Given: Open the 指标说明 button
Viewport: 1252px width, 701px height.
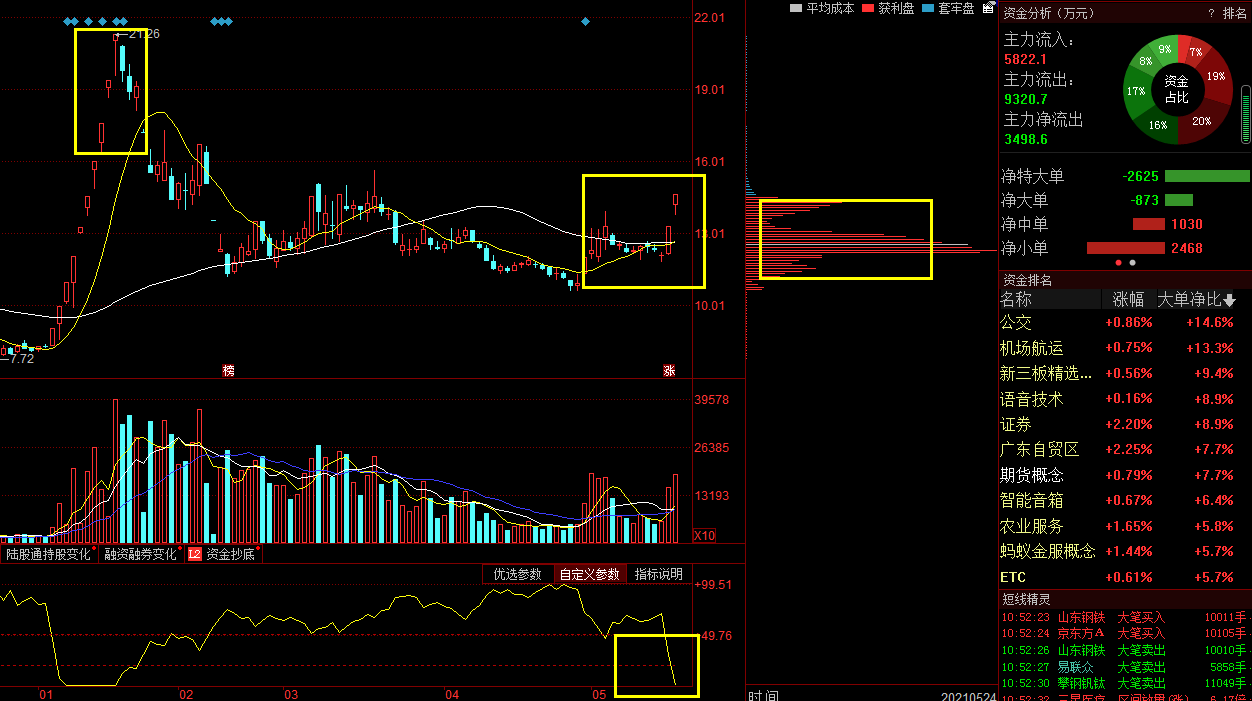Looking at the screenshot, I should [658, 574].
